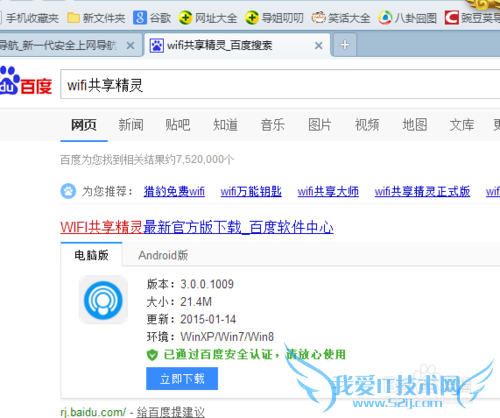Open the 八卦囧图 bookmark
This screenshot has height=418, width=500.
(408, 18)
